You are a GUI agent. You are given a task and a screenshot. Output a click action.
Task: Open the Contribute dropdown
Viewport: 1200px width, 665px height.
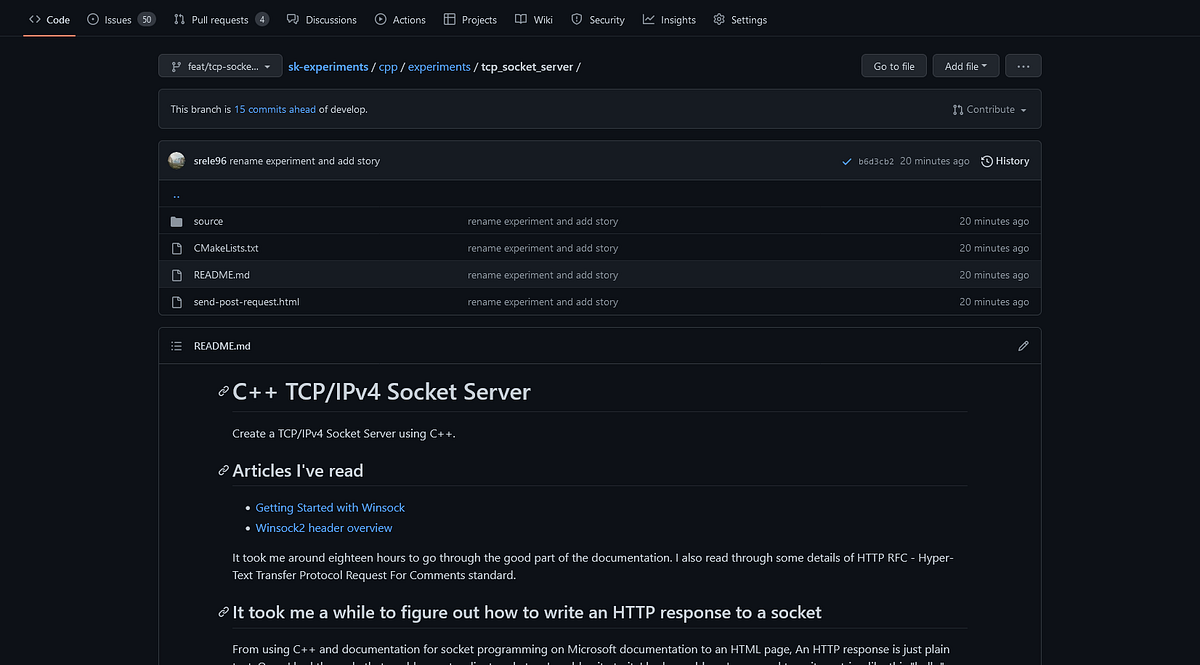[988, 109]
